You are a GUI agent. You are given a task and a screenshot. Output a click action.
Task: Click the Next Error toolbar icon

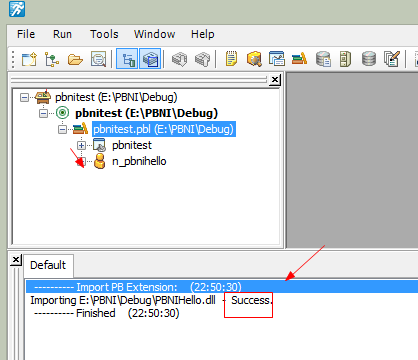[179, 59]
